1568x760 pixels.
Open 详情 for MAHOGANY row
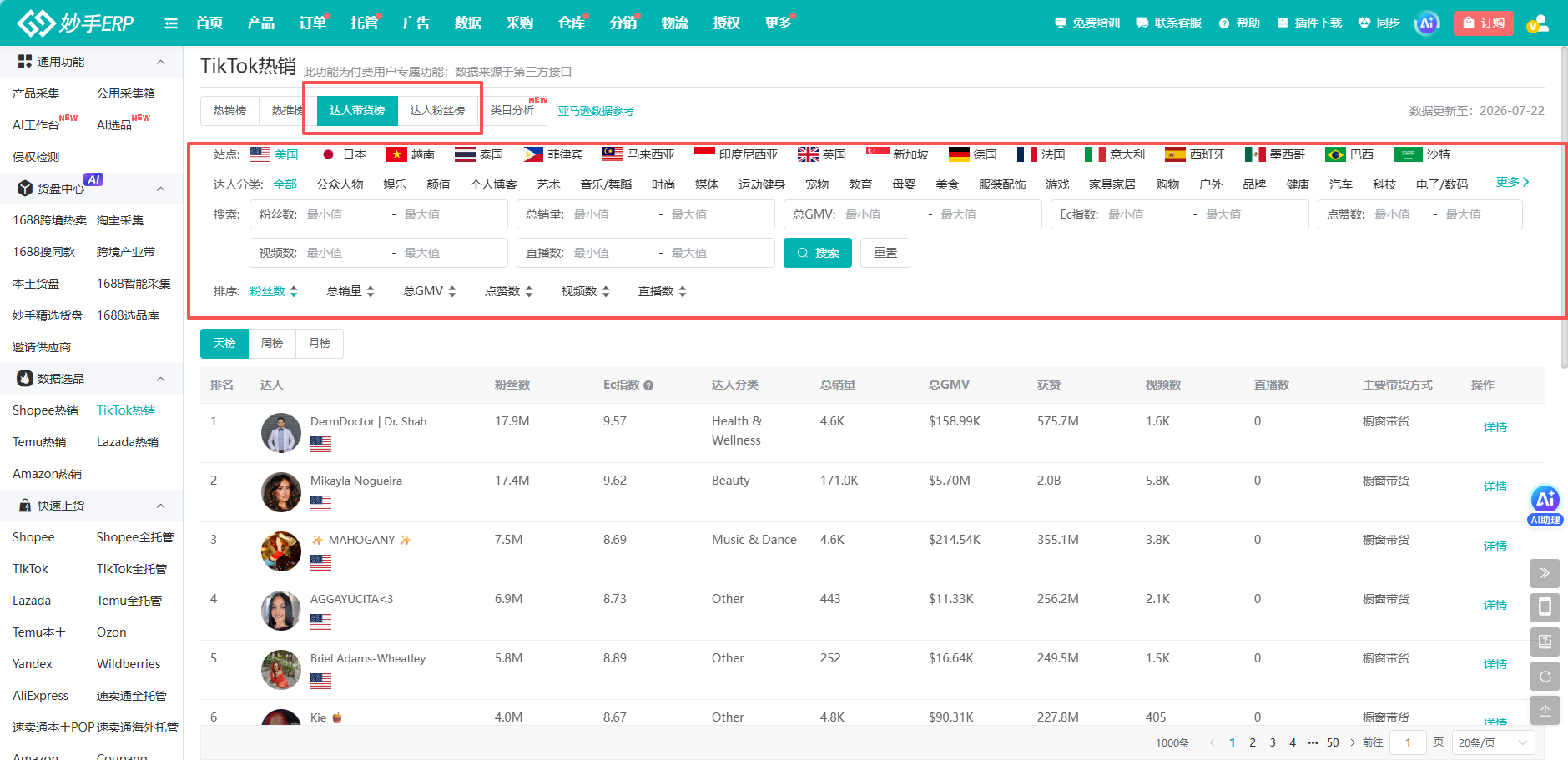1495,546
